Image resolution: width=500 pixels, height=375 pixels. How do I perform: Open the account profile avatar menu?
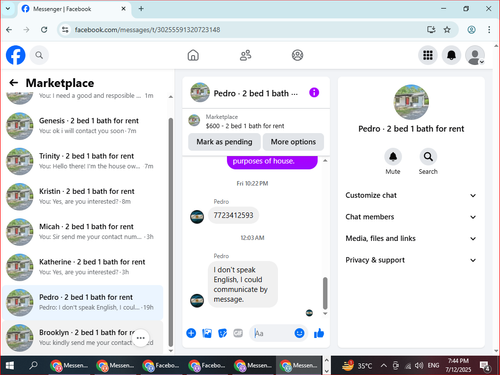coord(475,55)
